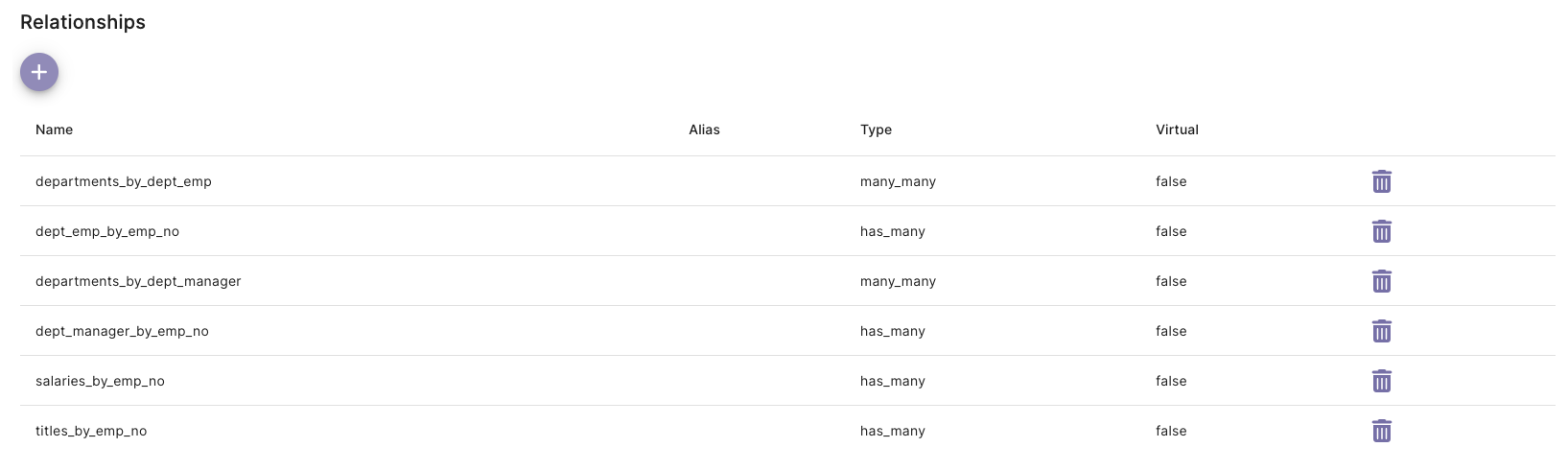Select the dept_emp_by_emp_no relationship name
1568x471 pixels.
coord(107,231)
